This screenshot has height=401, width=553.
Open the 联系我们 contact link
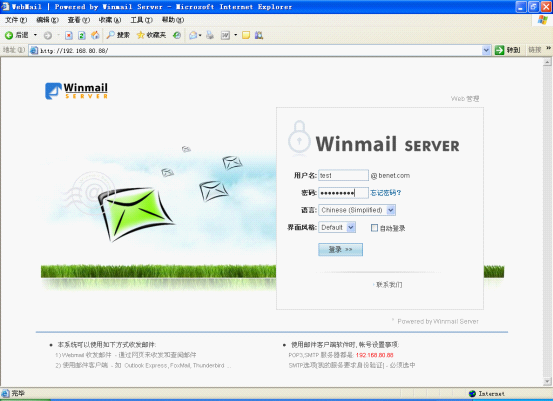[389, 285]
